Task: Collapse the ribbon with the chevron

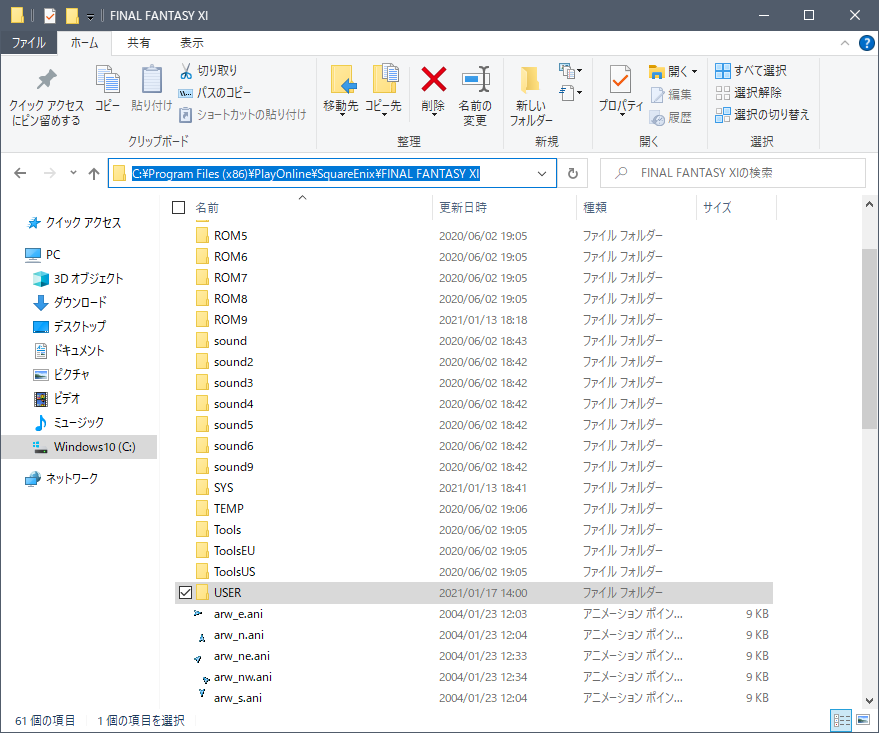Action: pos(845,43)
